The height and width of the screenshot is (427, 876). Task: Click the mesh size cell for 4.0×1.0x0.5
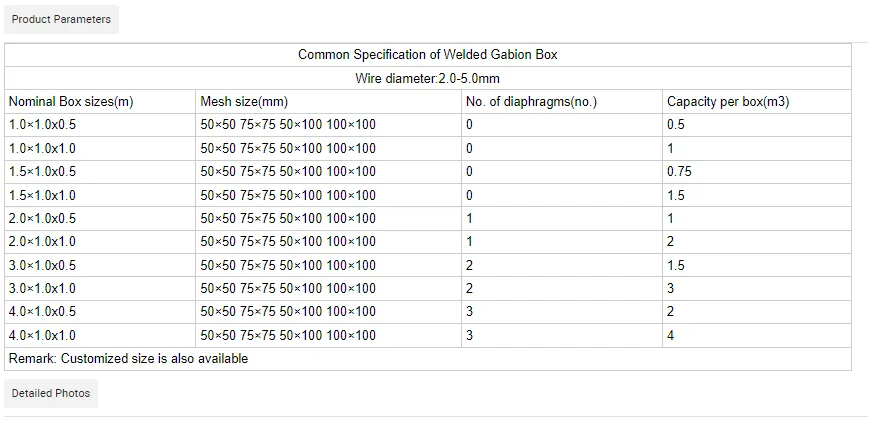pos(288,312)
